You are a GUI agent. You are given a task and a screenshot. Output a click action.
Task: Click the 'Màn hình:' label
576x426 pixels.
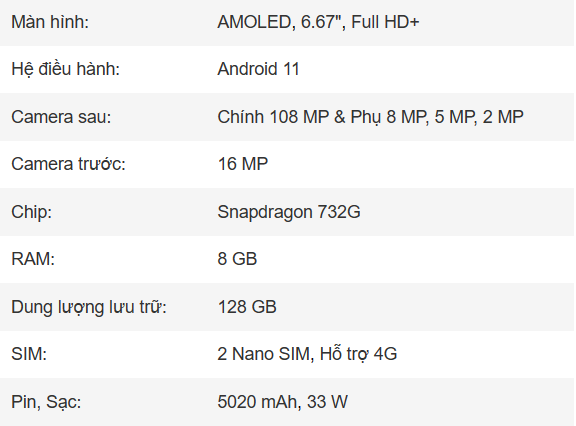(x=50, y=22)
